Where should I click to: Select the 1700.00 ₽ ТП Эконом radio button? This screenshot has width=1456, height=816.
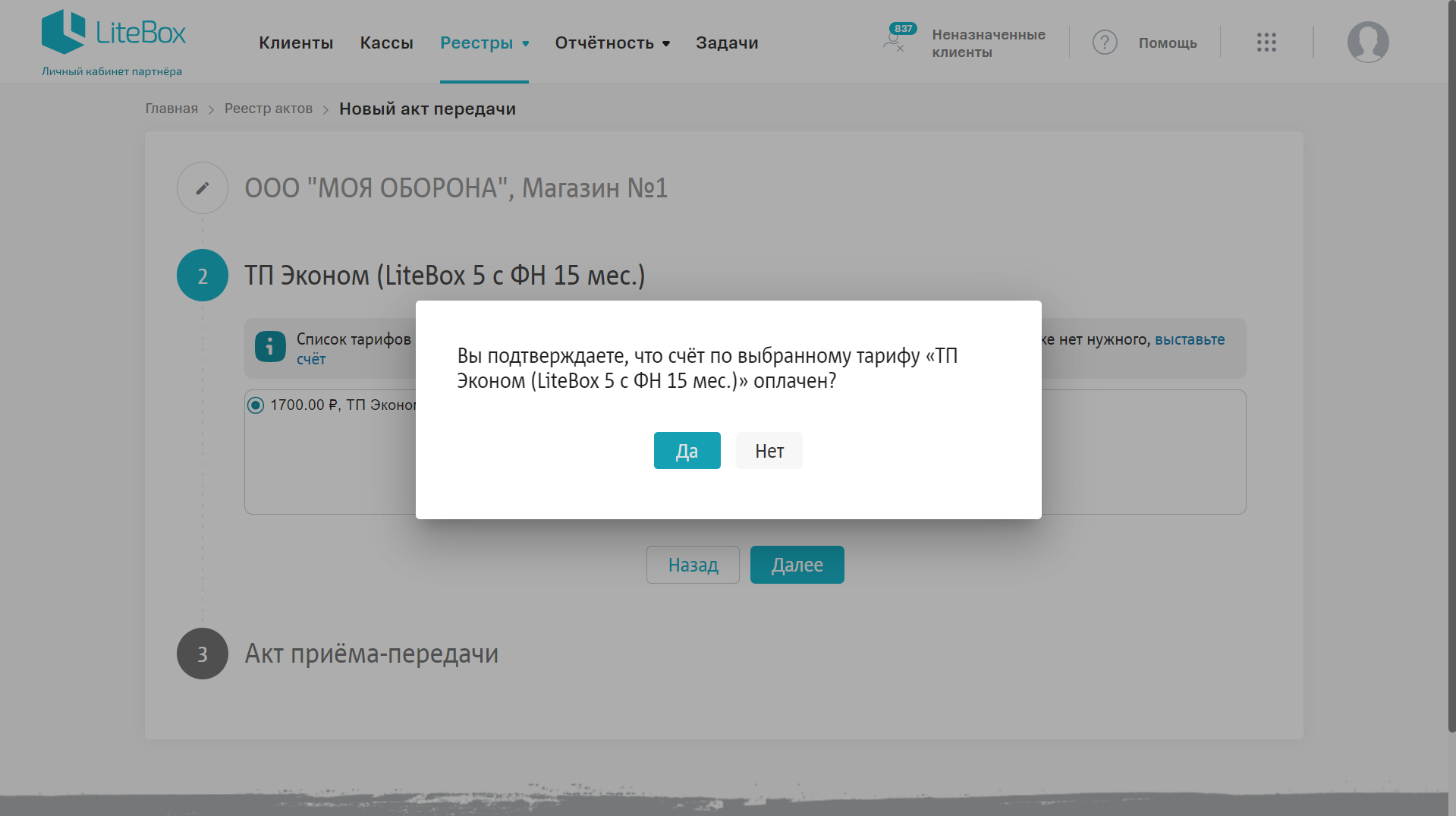click(256, 405)
